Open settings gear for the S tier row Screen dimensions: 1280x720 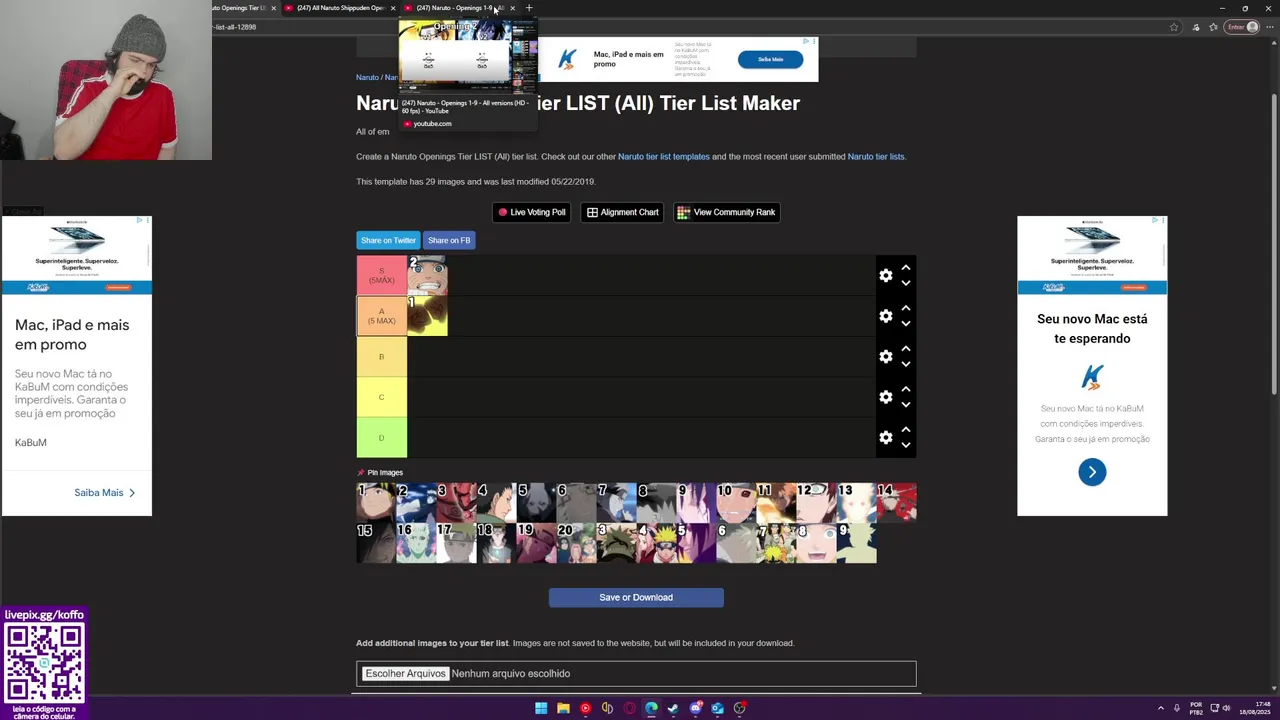(x=885, y=275)
